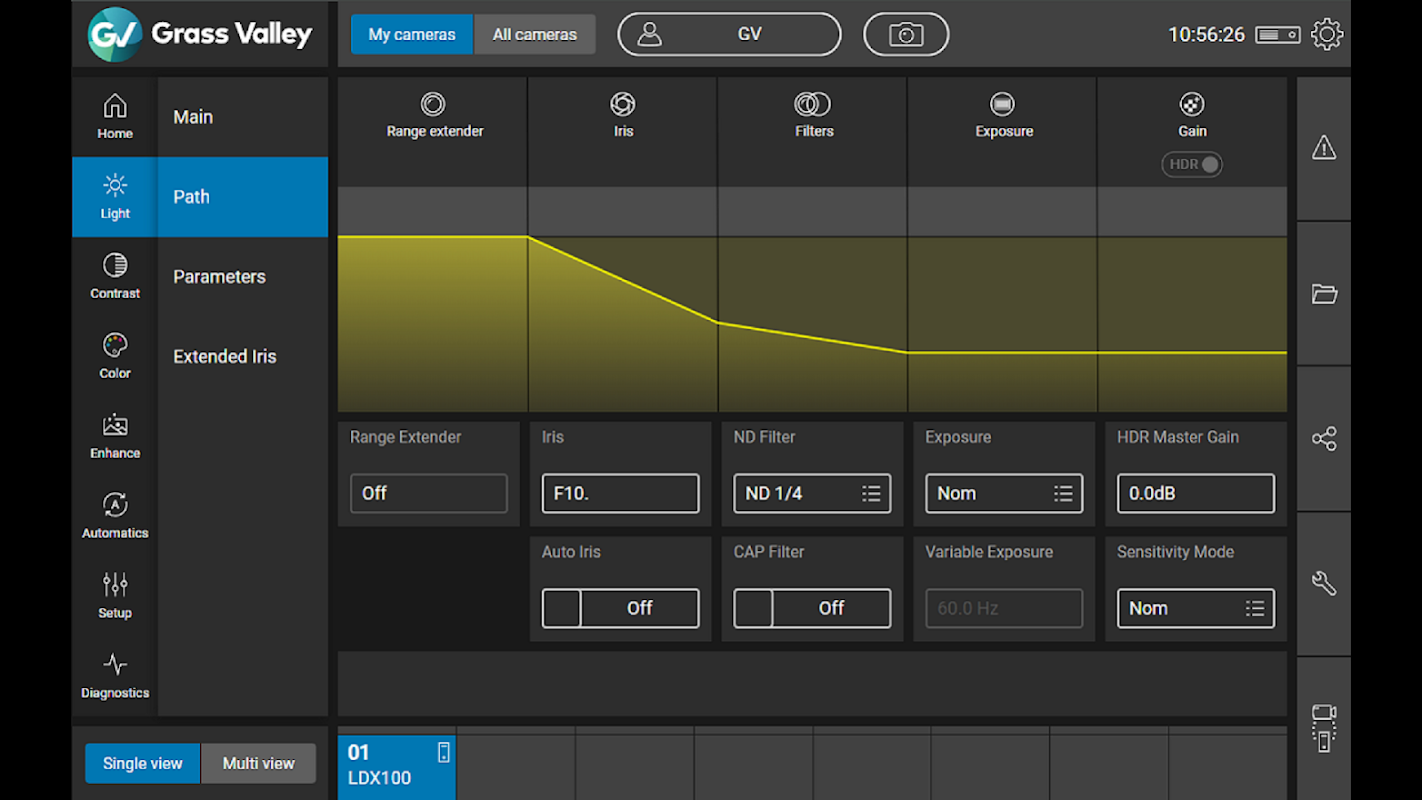Screen dimensions: 1422x800
Task: Expand the Exposure Nom dropdown
Action: click(1004, 494)
